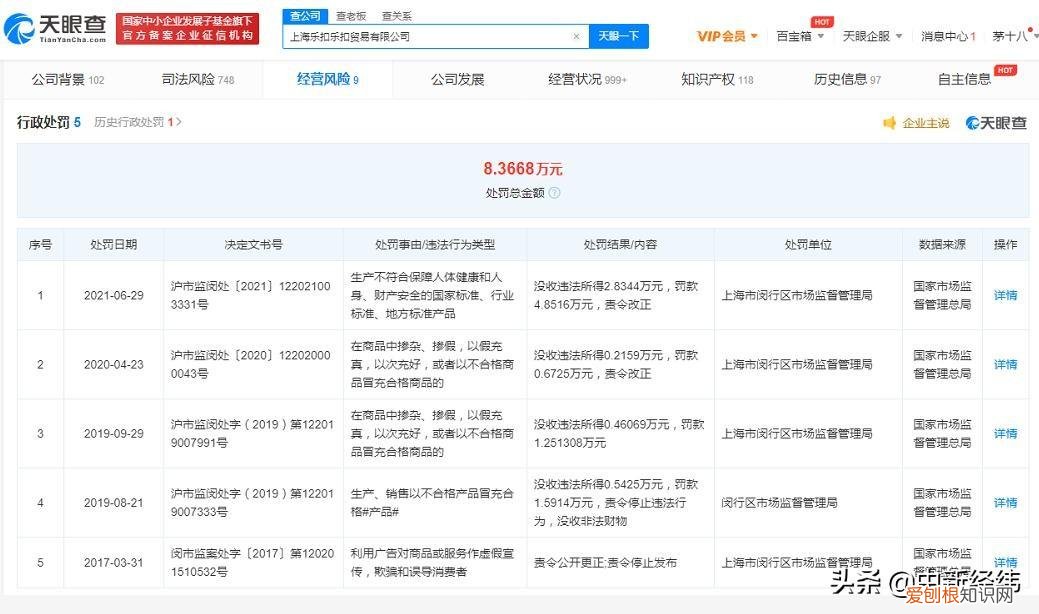This screenshot has height=614, width=1039.
Task: Open the 公司背景 tab
Action: pyautogui.click(x=68, y=79)
